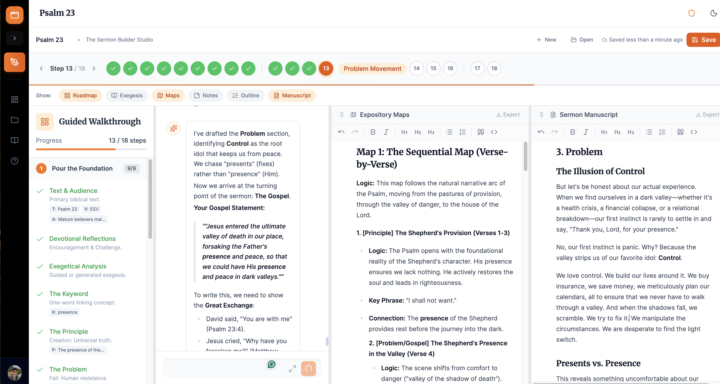Viewport: 720px width, 384px height.
Task: Toggle italic in Sermon Manuscript toolbar
Action: coord(586,132)
